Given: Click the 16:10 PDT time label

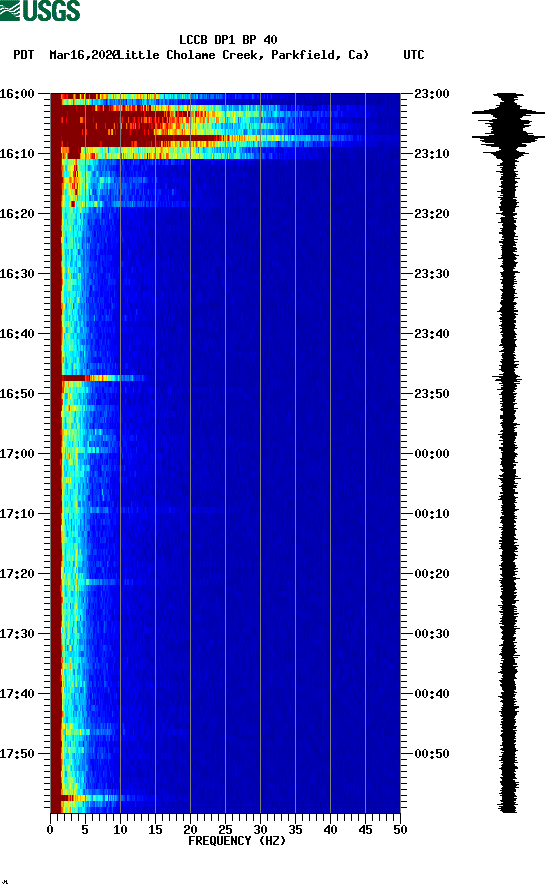Looking at the screenshot, I should coord(17,154).
